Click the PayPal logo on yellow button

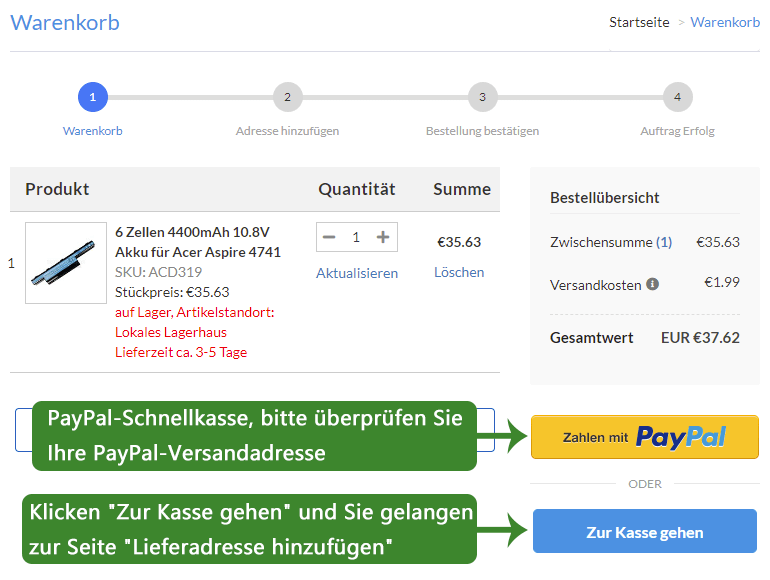[x=681, y=437]
